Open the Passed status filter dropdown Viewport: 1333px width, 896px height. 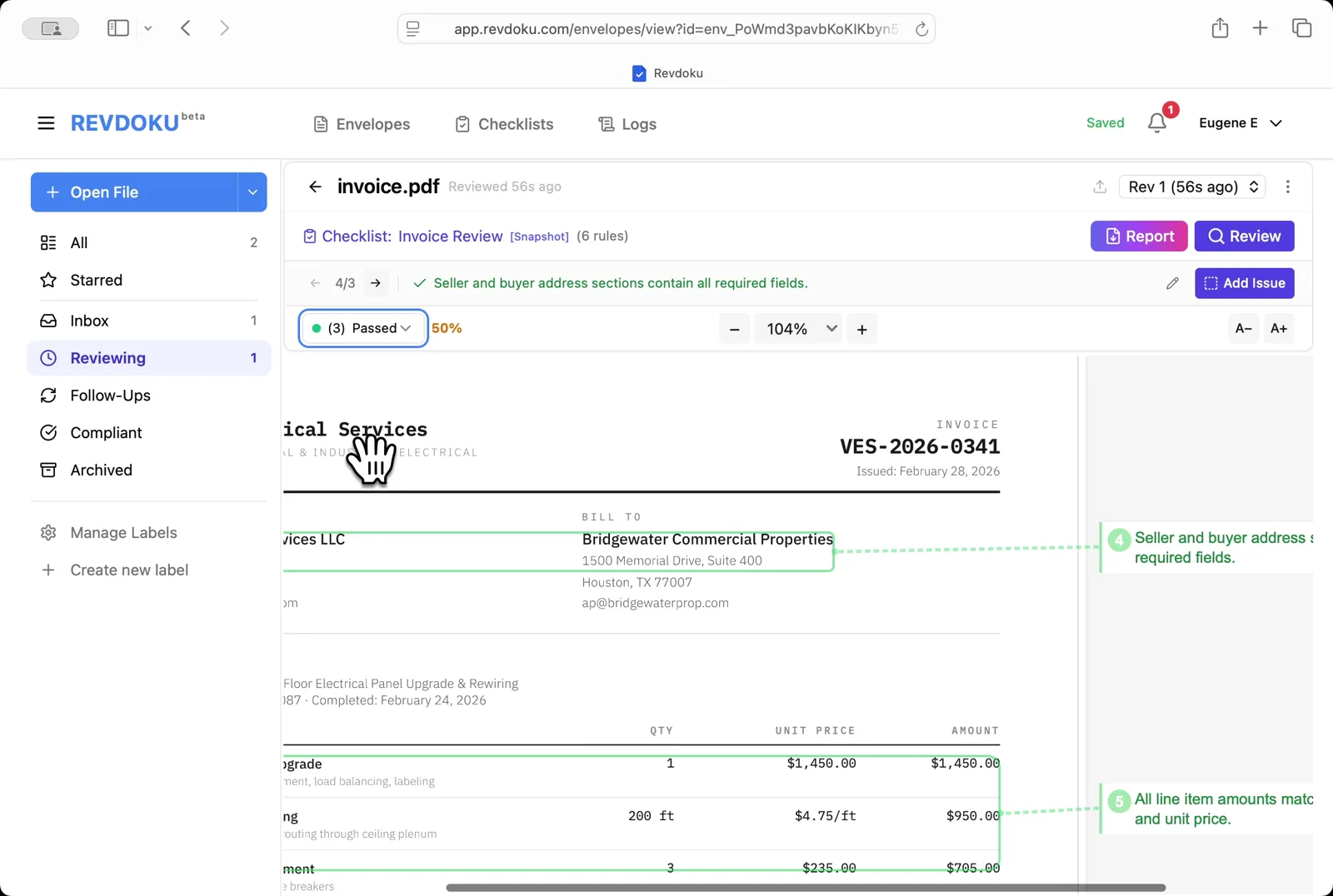pyautogui.click(x=362, y=328)
